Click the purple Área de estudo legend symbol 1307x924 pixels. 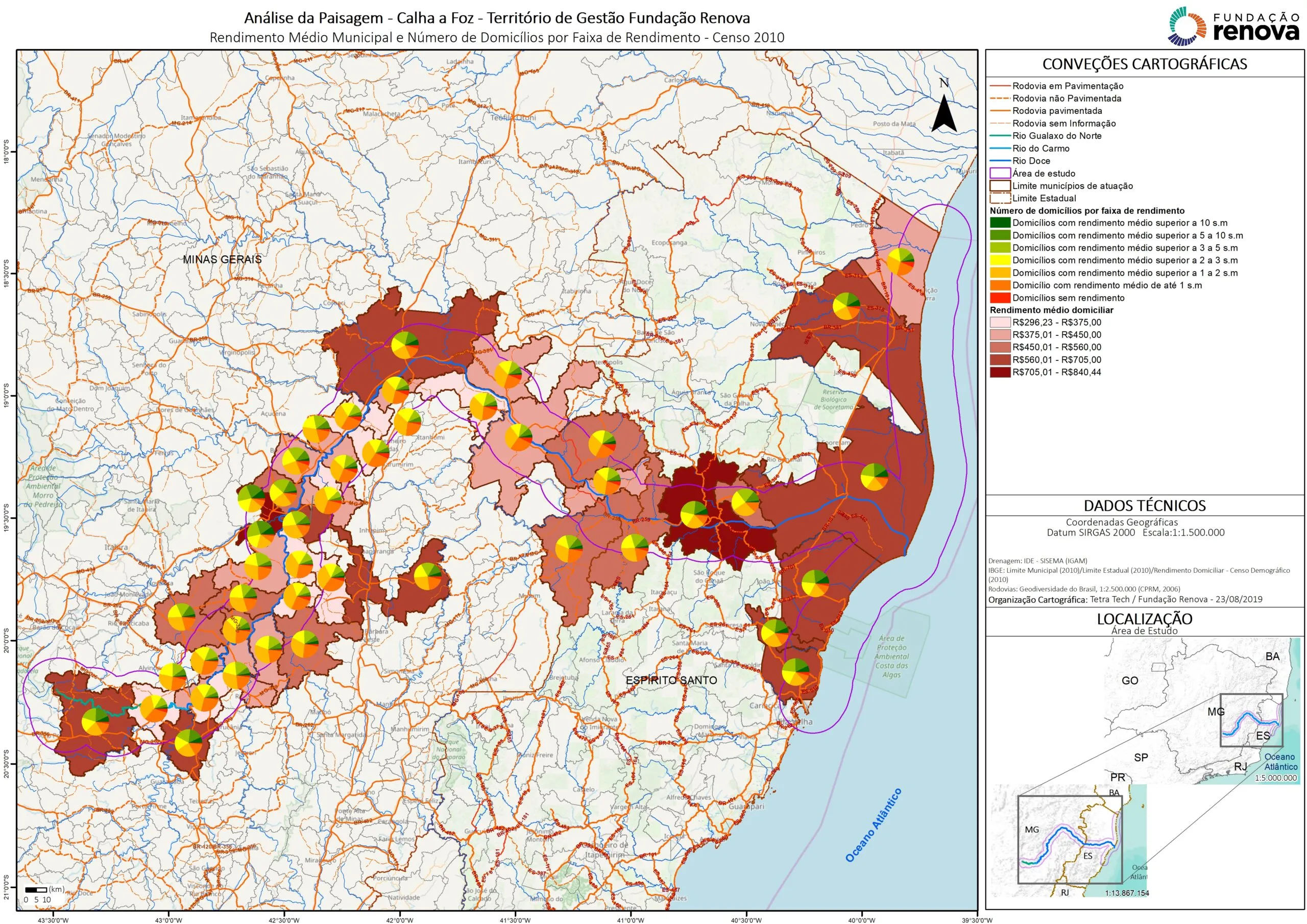coord(1000,173)
